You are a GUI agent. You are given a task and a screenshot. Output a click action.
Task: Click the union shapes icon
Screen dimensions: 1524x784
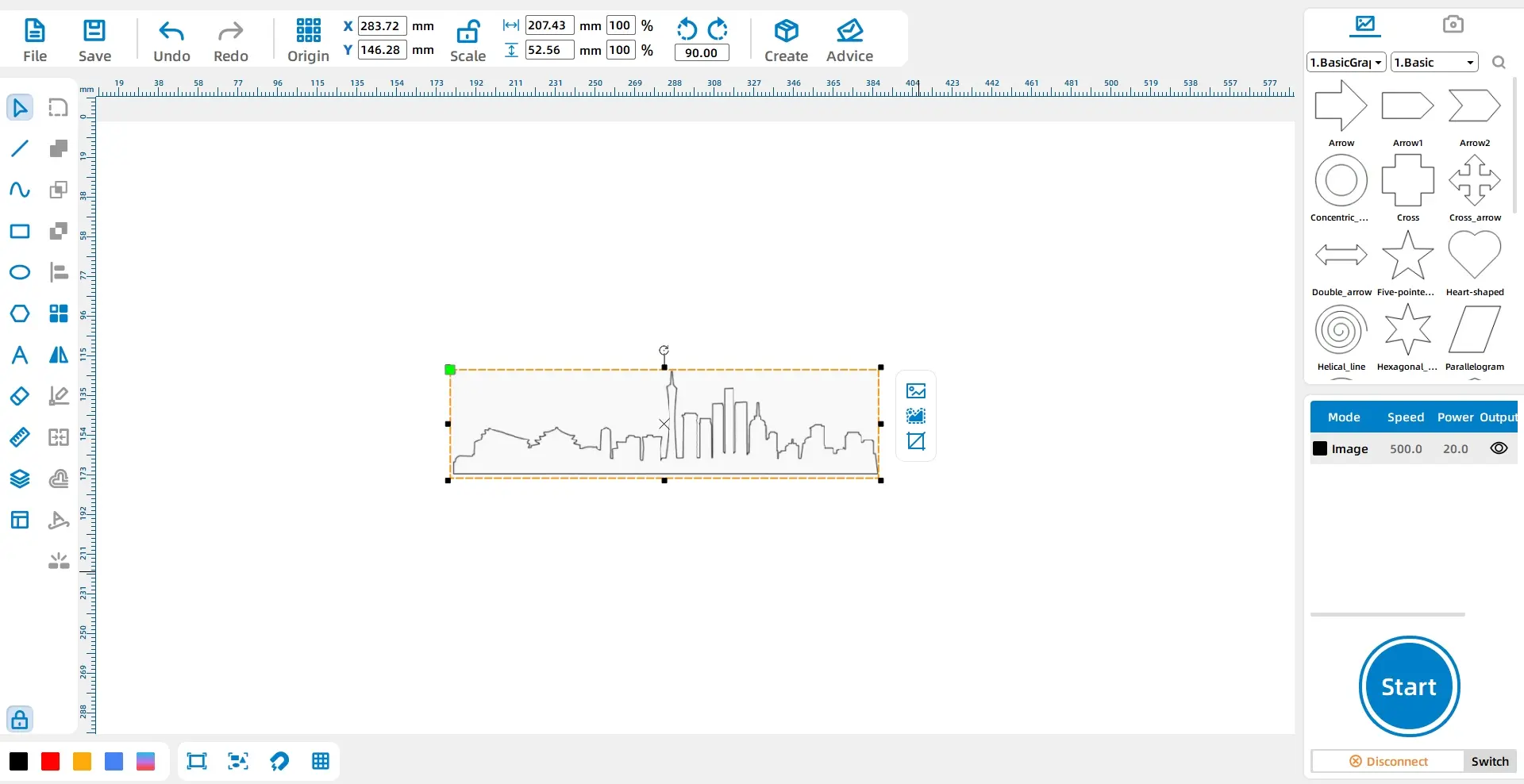click(59, 148)
